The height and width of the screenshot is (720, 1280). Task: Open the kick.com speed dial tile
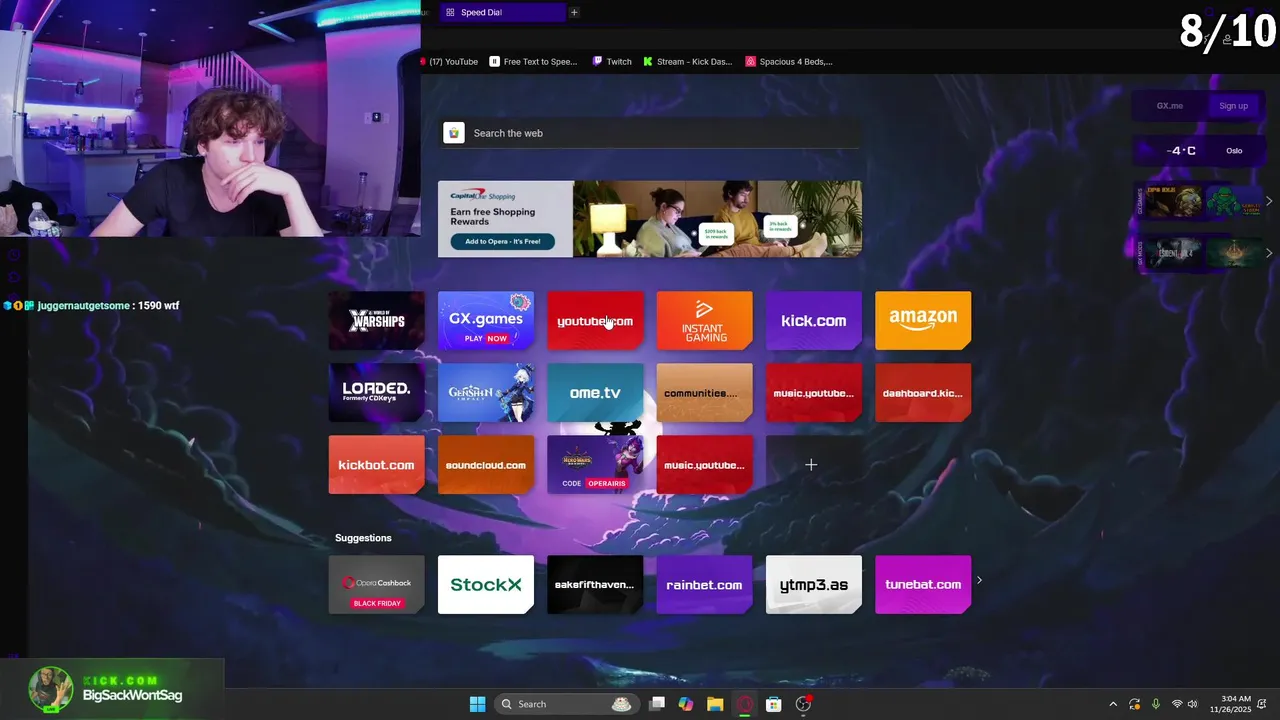813,321
